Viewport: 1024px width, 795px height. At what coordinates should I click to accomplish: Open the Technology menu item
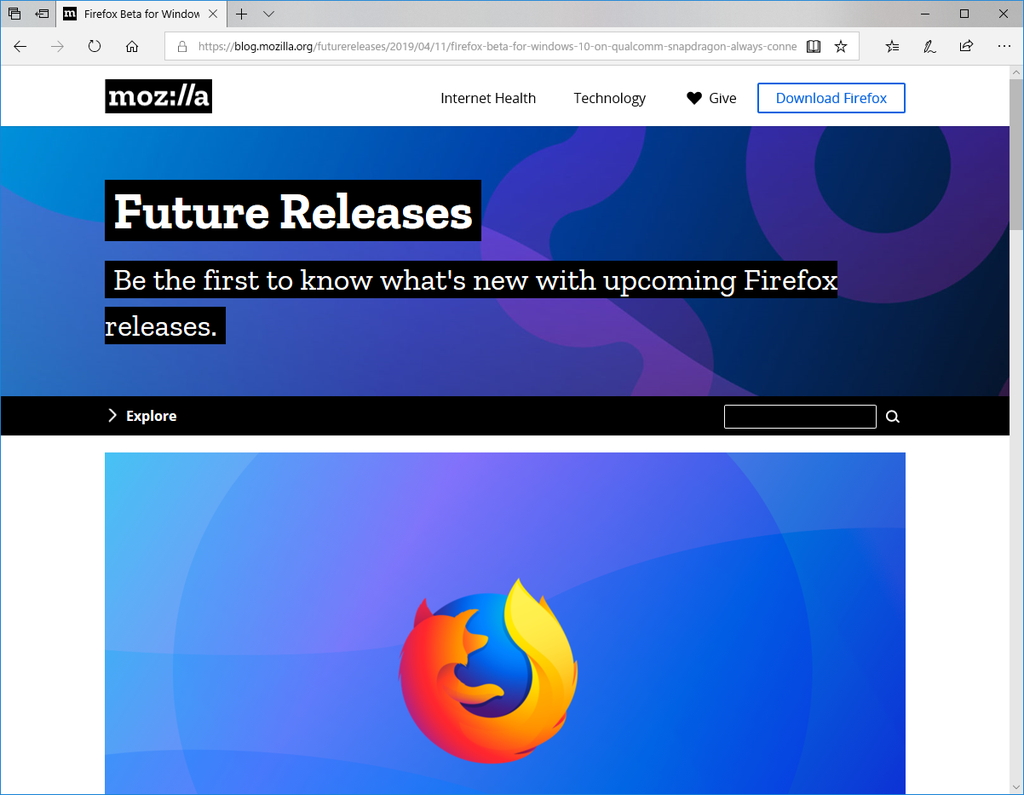[609, 98]
